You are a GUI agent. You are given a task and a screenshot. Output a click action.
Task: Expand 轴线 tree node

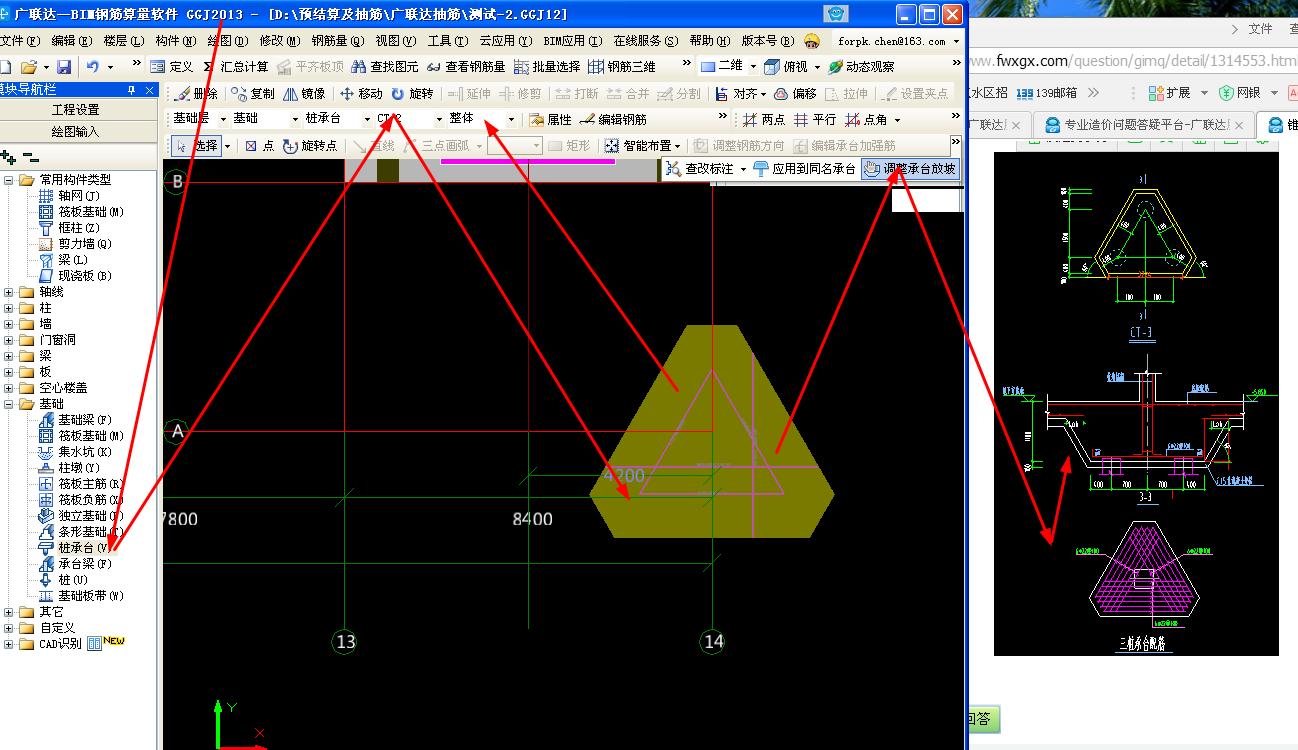click(x=9, y=292)
